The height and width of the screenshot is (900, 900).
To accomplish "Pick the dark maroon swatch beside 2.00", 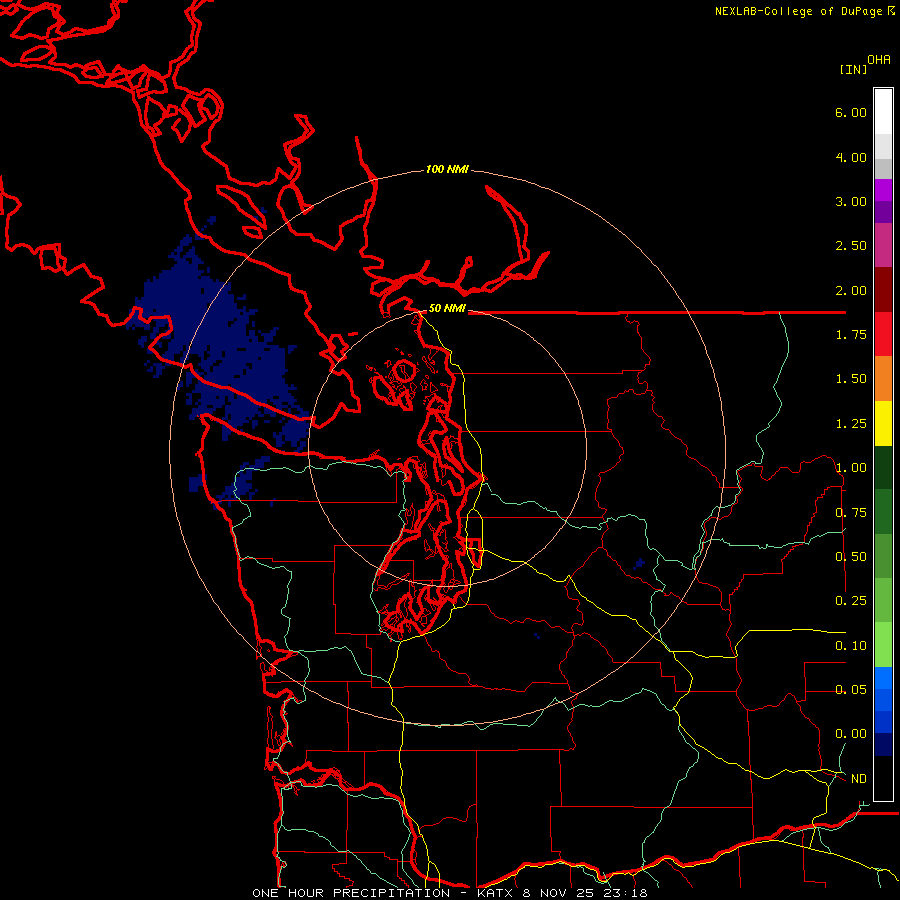I will (x=883, y=290).
